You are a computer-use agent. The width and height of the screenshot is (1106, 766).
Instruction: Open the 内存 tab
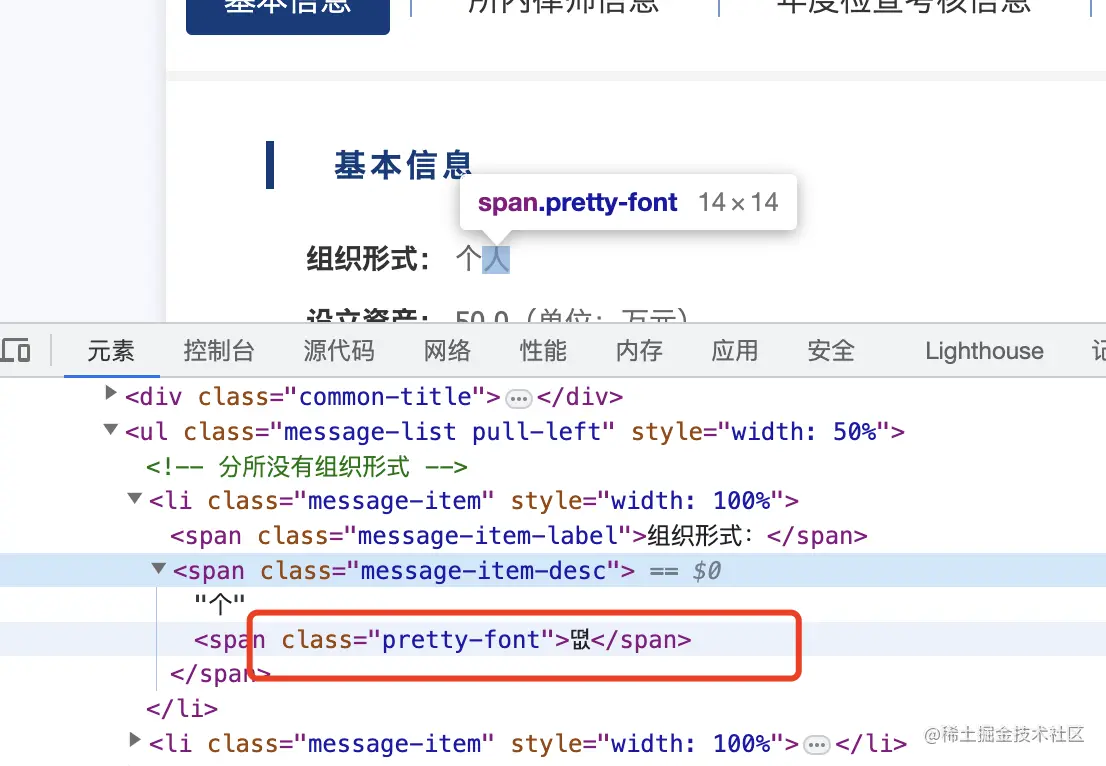[x=639, y=351]
